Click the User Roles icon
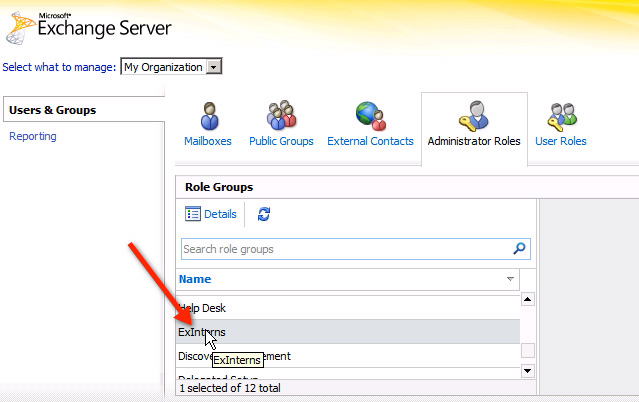 tap(561, 114)
